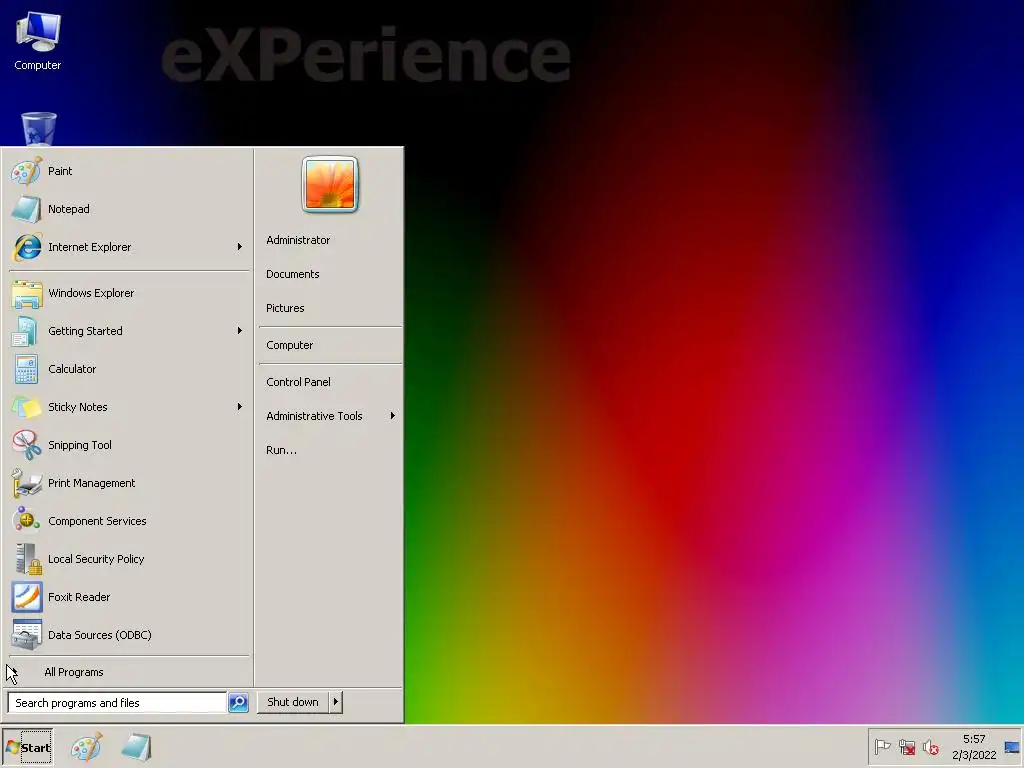Viewport: 1024px width, 768px height.
Task: Expand Administrative Tools submenu arrow
Action: click(x=392, y=416)
